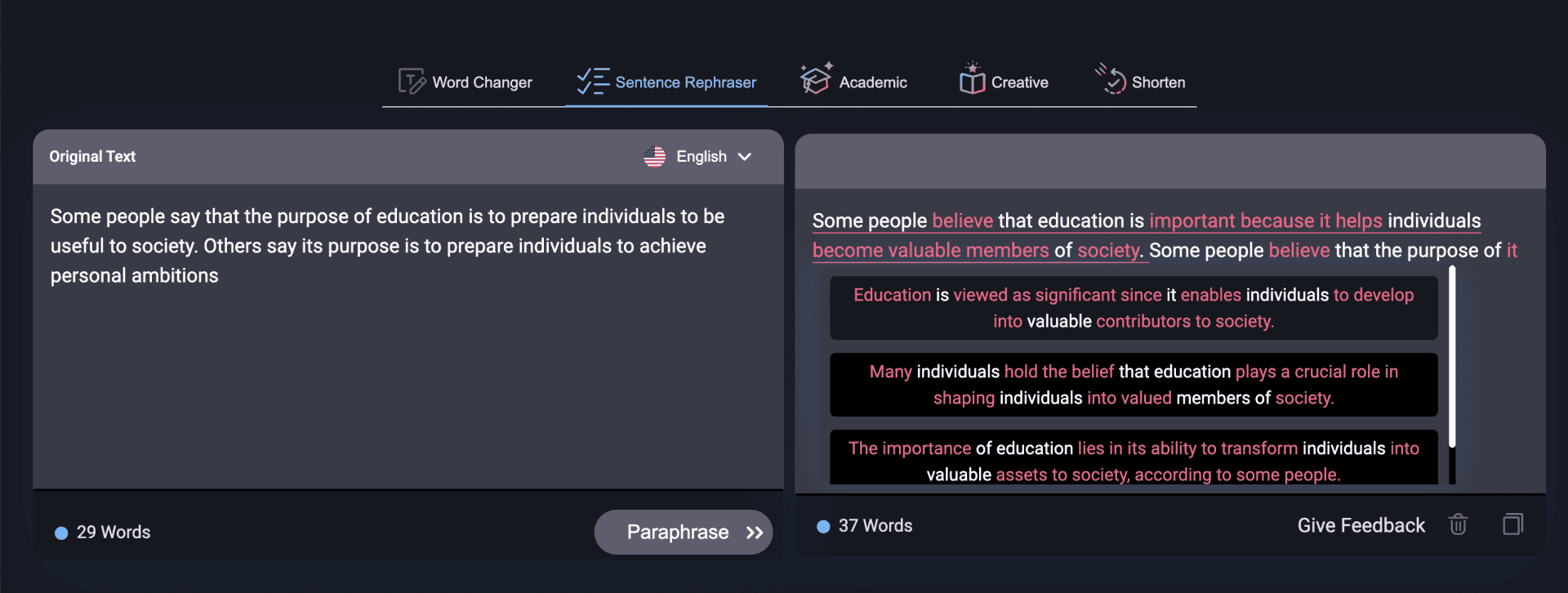Choose the "Many individuals hold the belief" suggestion
The height and width of the screenshot is (593, 1568).
pos(1134,385)
